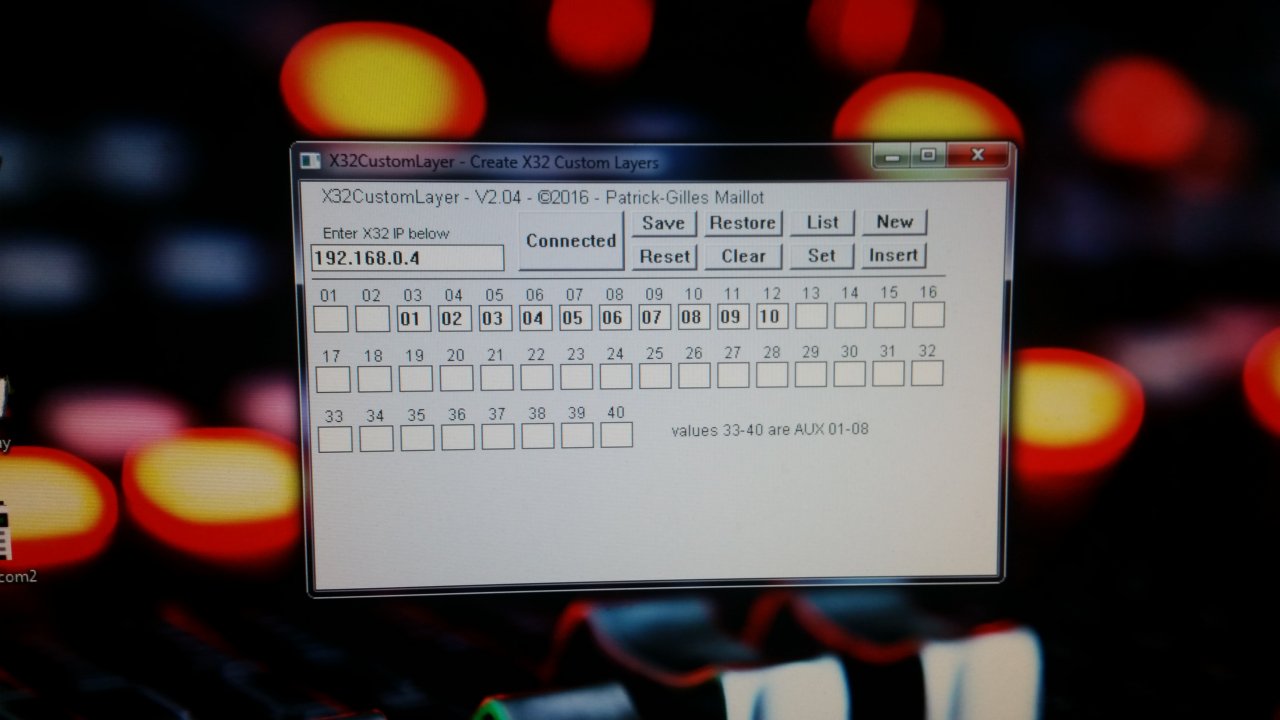
Task: Select the empty slot 28 box
Action: [x=772, y=374]
